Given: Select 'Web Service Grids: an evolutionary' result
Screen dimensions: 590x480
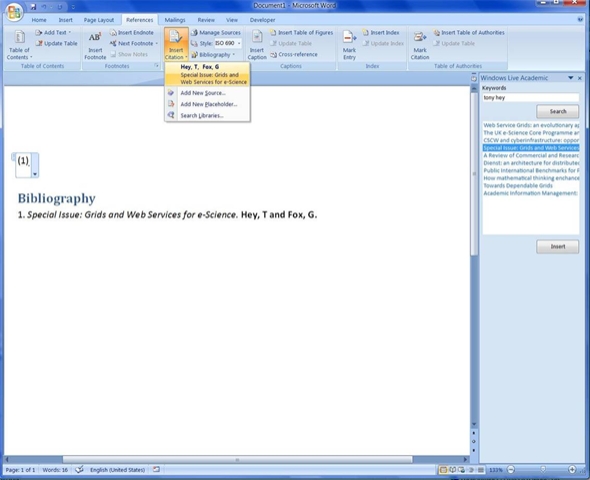Looking at the screenshot, I should [x=531, y=125].
